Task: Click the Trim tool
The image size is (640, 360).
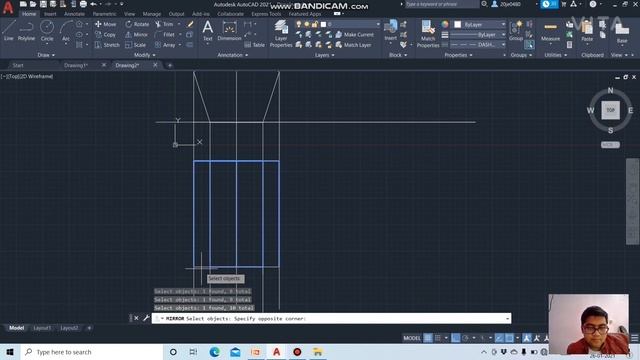Action: point(164,24)
